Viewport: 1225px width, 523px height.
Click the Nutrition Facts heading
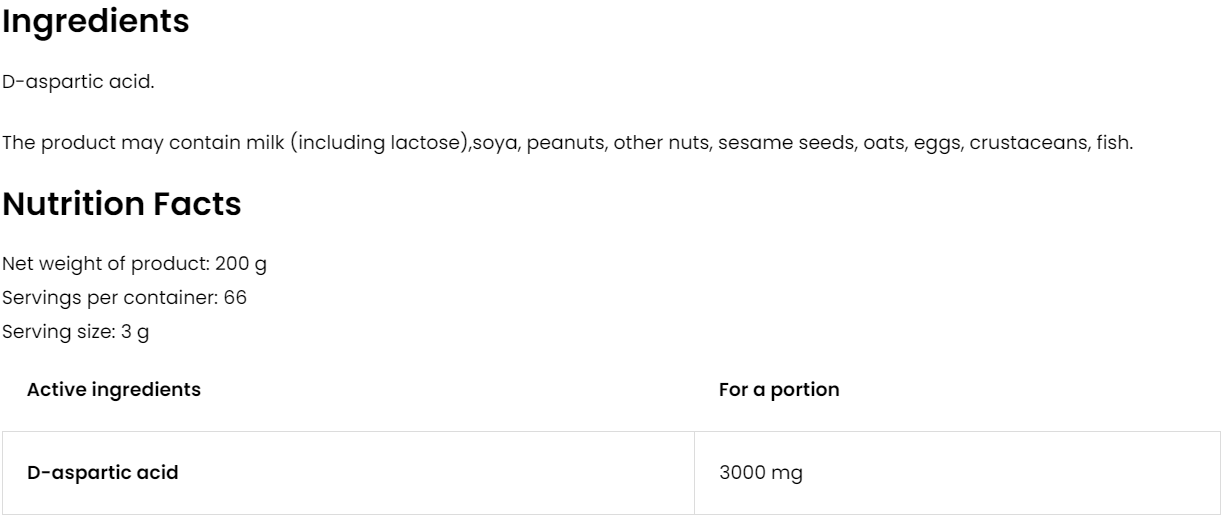121,204
